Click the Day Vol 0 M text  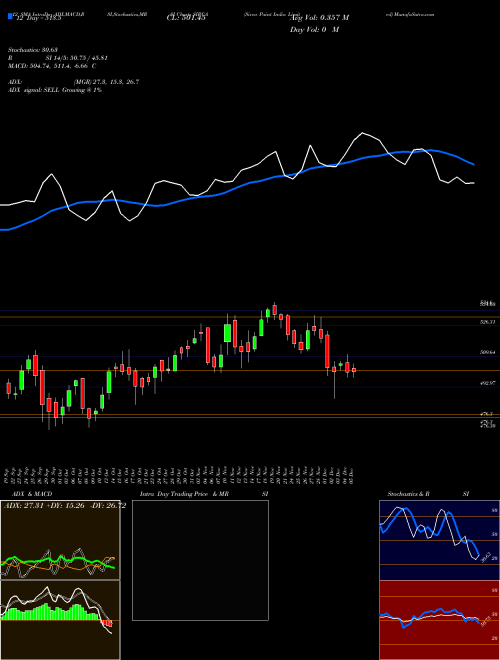314,30
